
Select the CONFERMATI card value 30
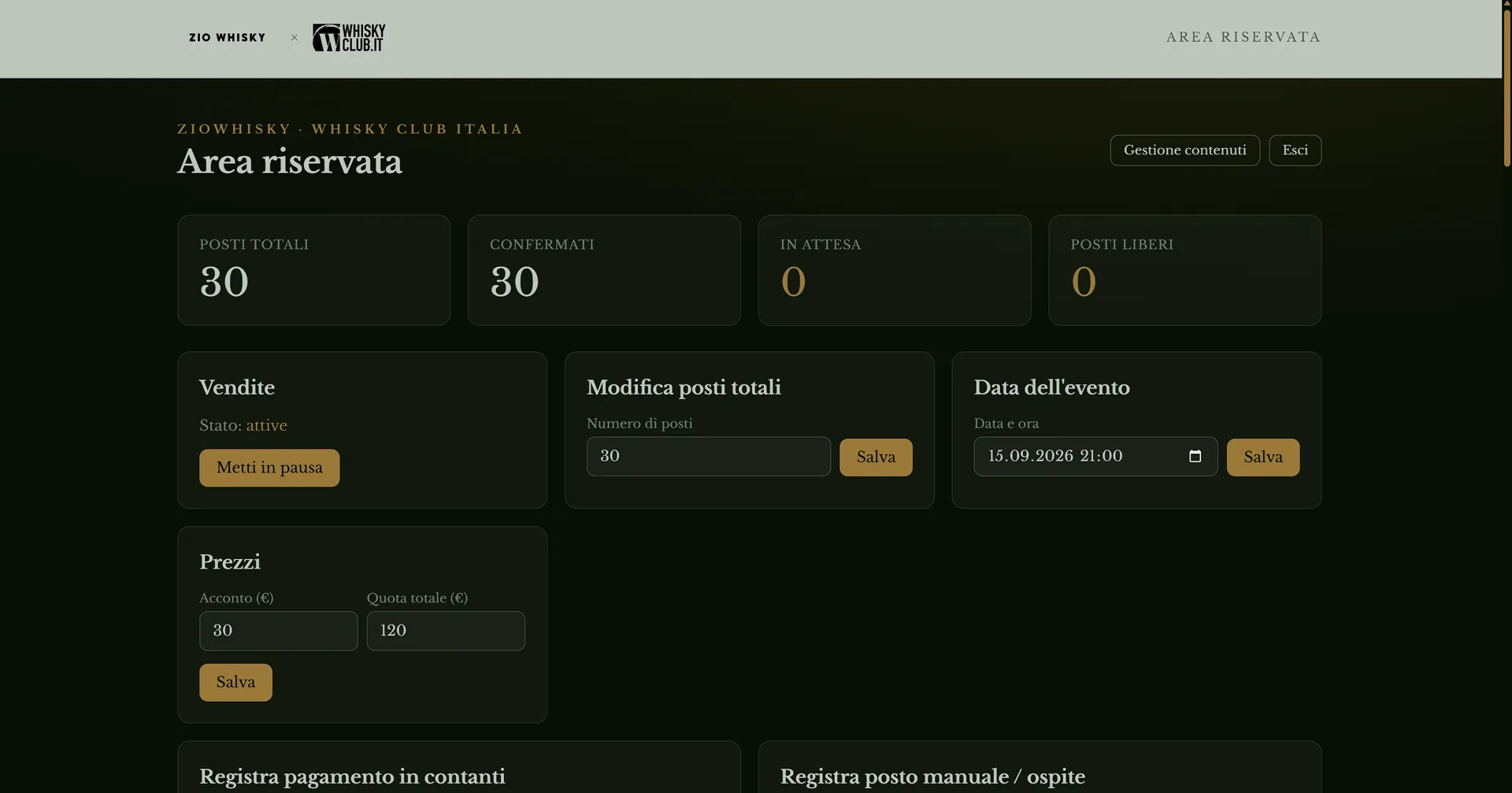coord(514,282)
